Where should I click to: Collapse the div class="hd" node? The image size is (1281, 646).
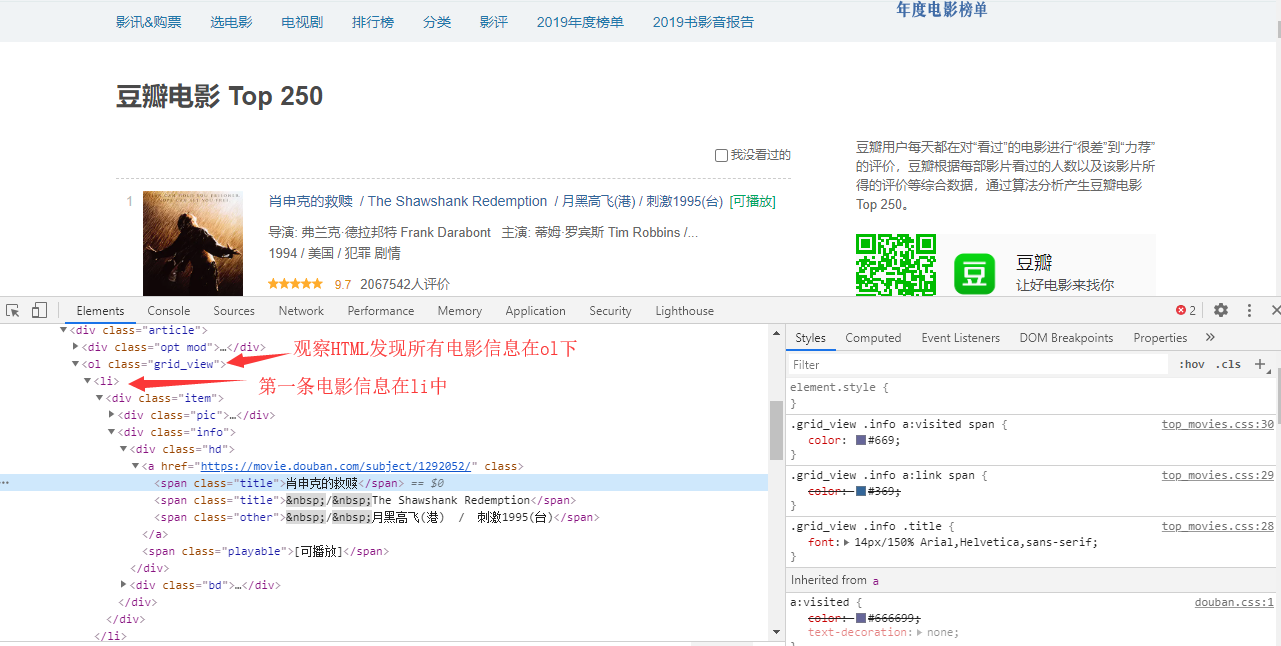point(124,449)
